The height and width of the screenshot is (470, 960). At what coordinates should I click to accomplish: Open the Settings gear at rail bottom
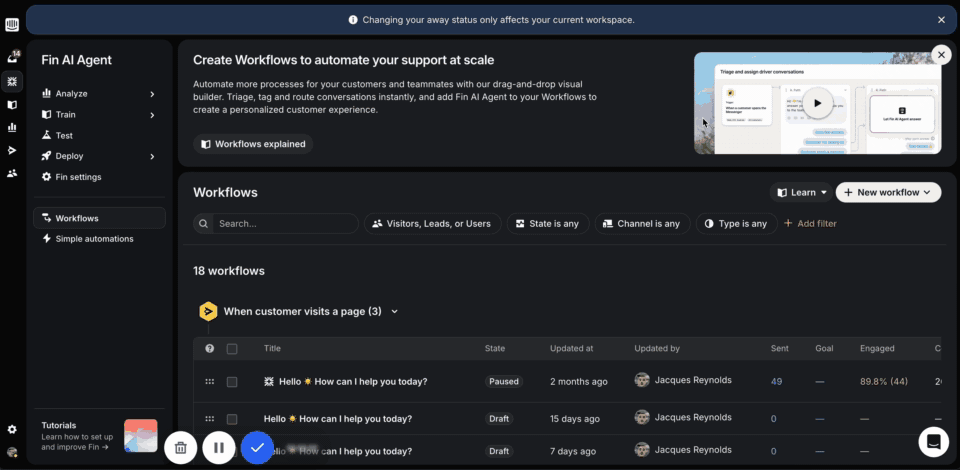12,430
